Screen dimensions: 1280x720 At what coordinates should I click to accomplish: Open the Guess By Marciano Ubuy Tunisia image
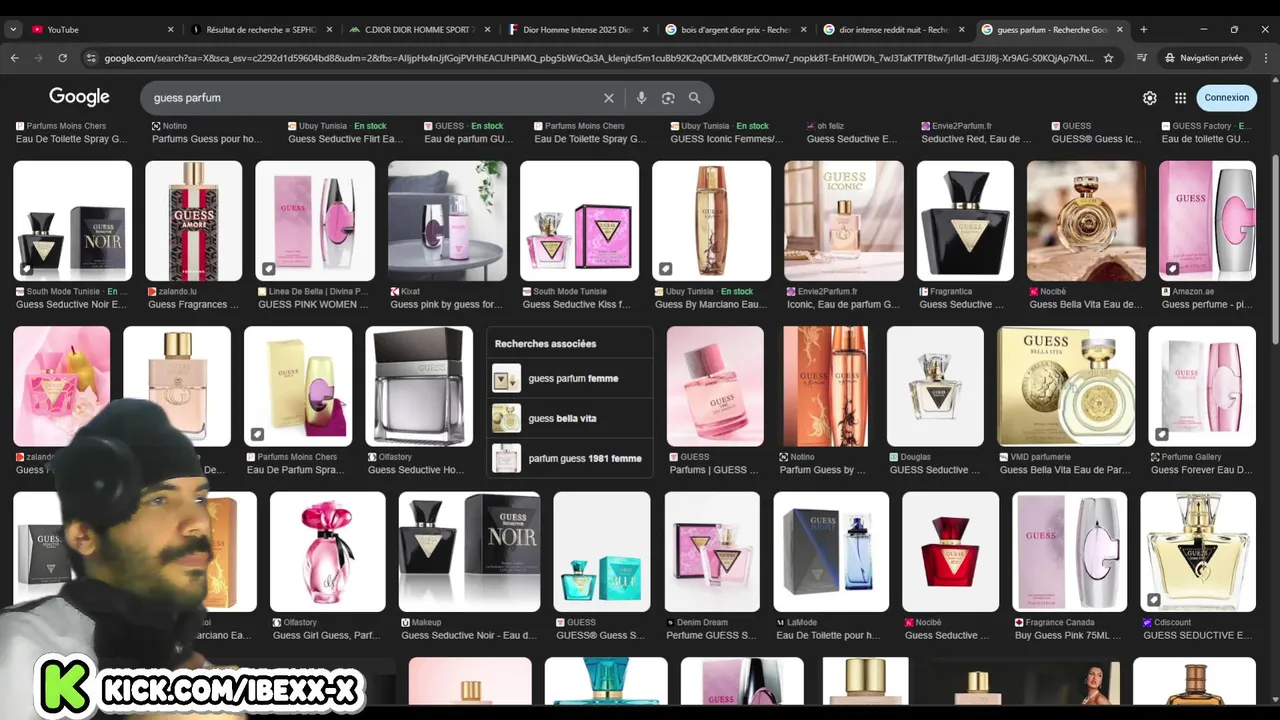pyautogui.click(x=711, y=221)
